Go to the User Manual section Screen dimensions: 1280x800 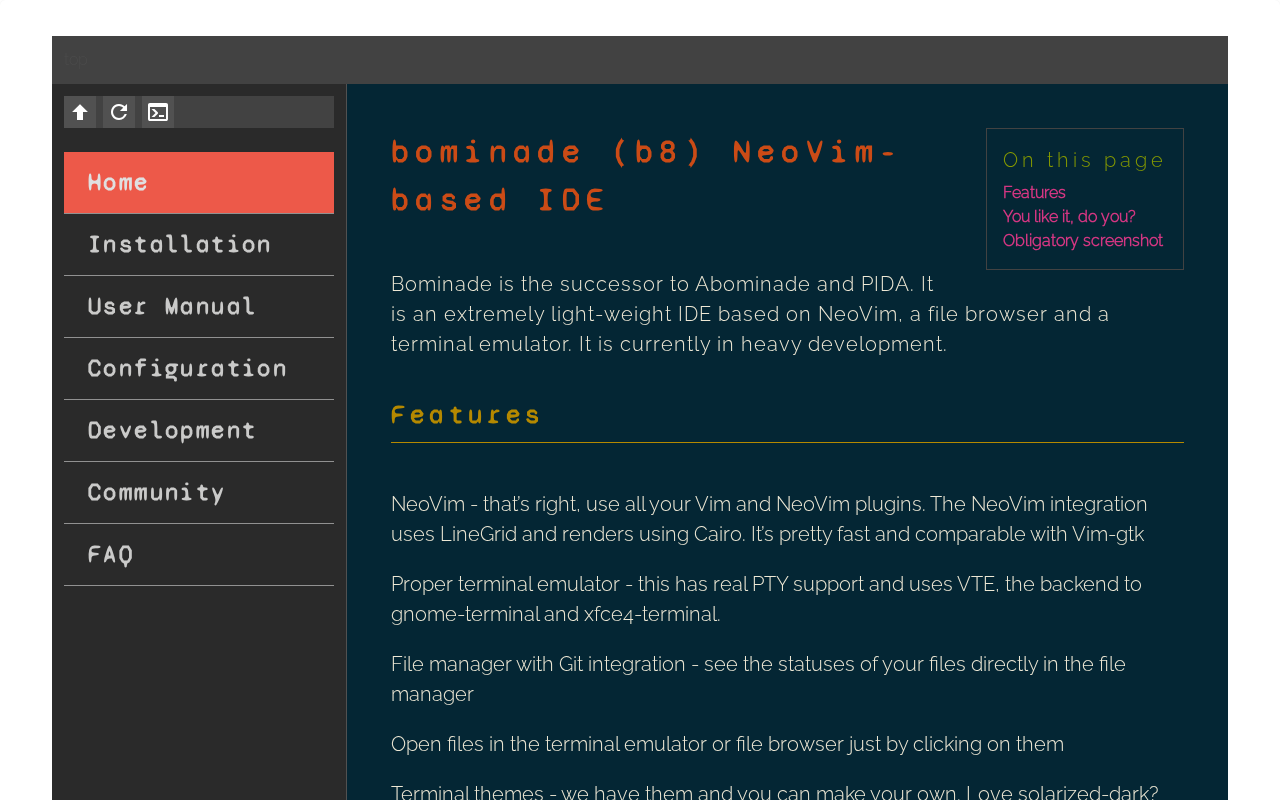click(x=199, y=307)
